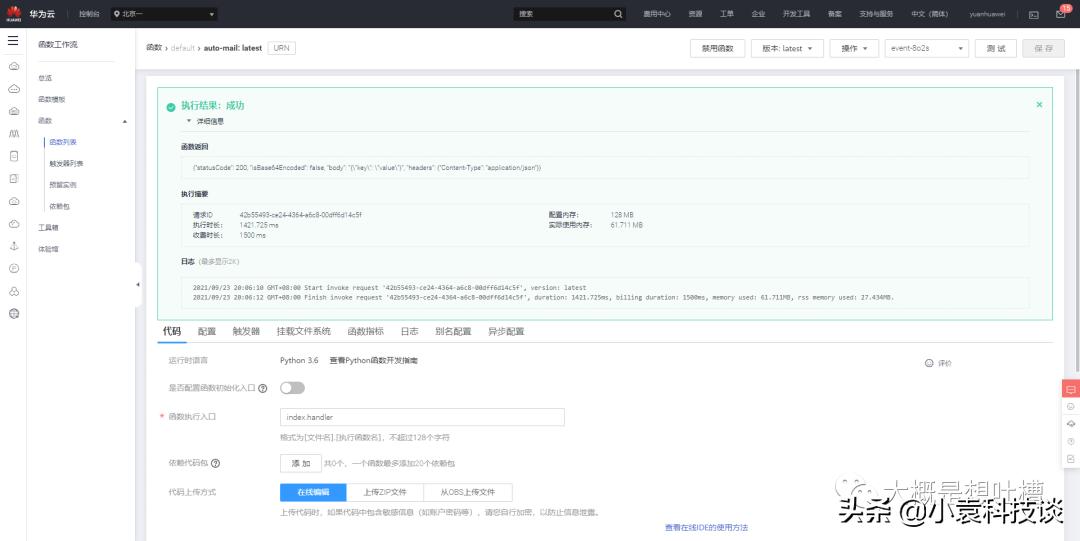Viewport: 1080px width, 541px height.
Task: Click the anchor sidebar icon
Action: [14, 246]
